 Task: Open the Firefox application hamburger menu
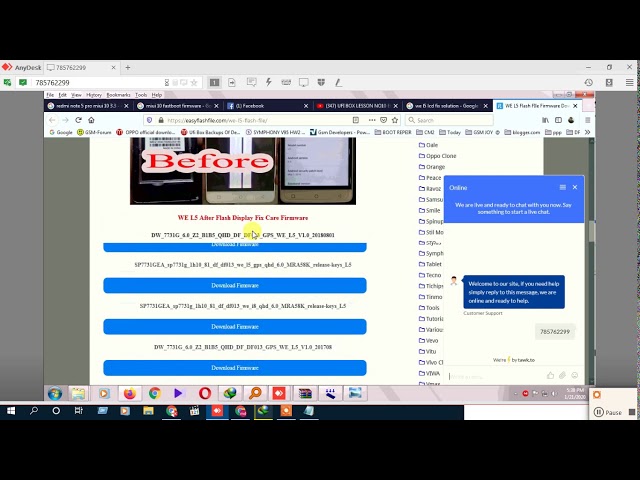coord(587,120)
